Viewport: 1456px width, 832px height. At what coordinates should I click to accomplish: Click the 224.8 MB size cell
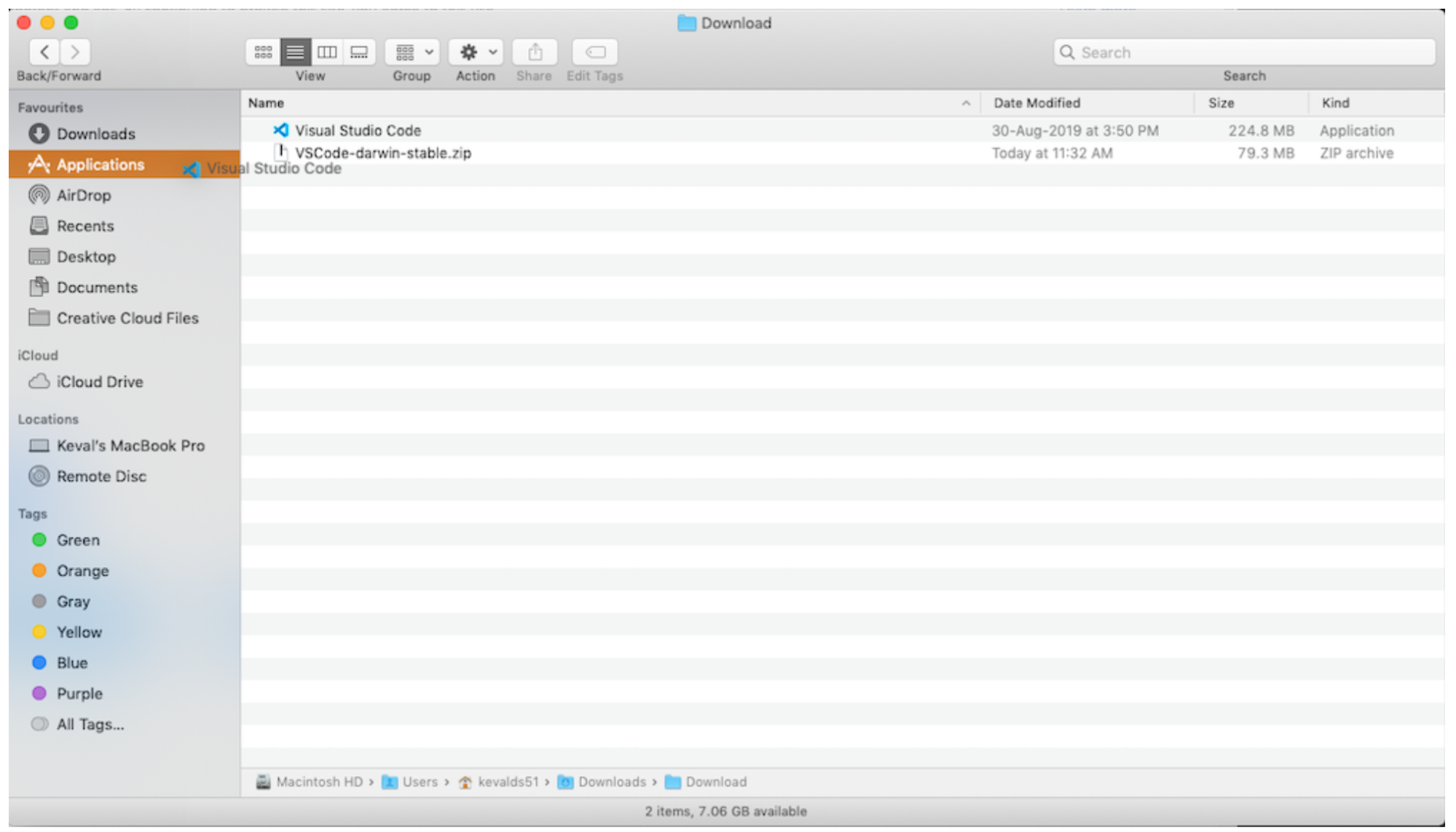tap(1262, 130)
